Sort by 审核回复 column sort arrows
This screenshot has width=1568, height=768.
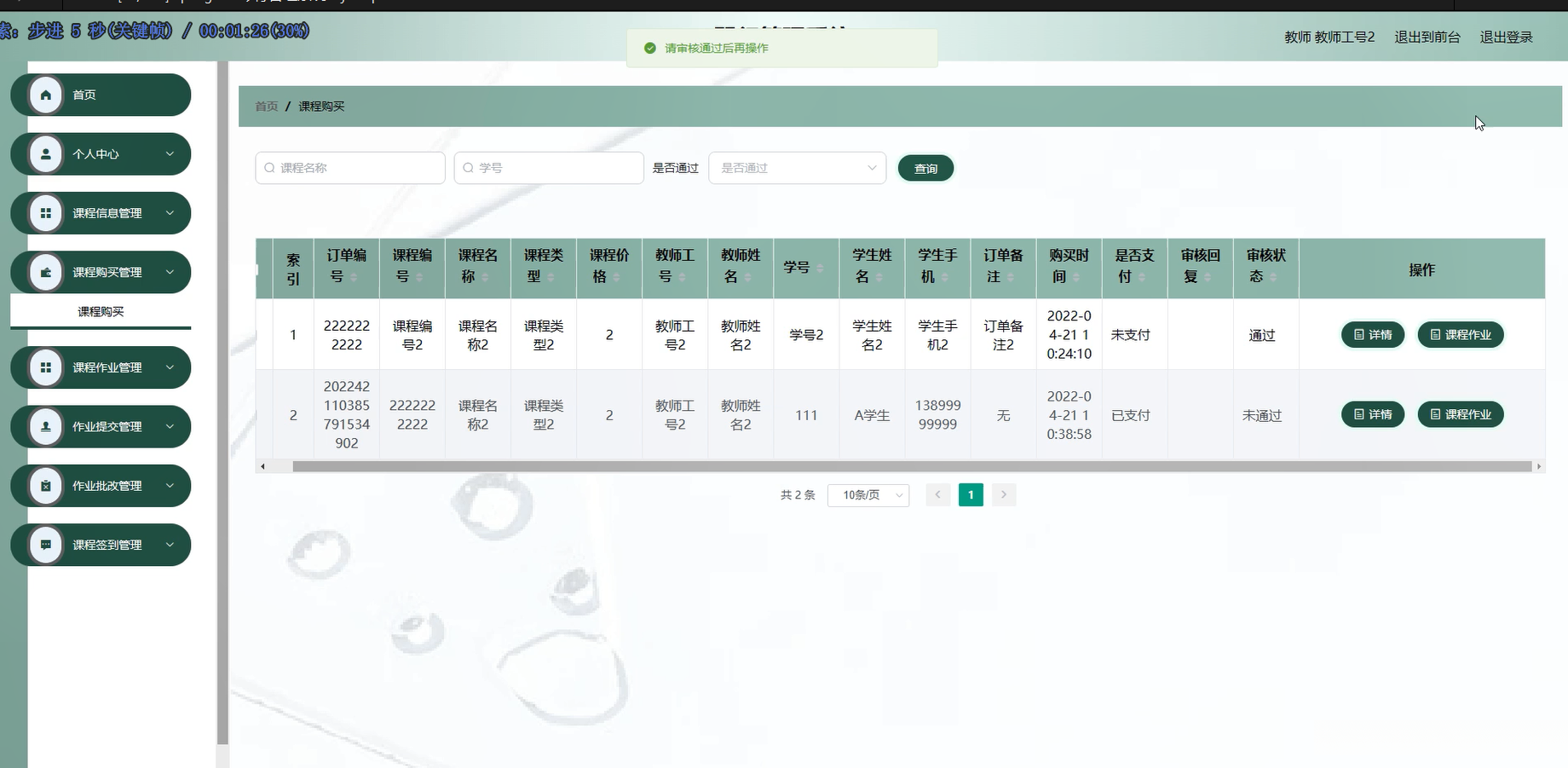[1207, 277]
